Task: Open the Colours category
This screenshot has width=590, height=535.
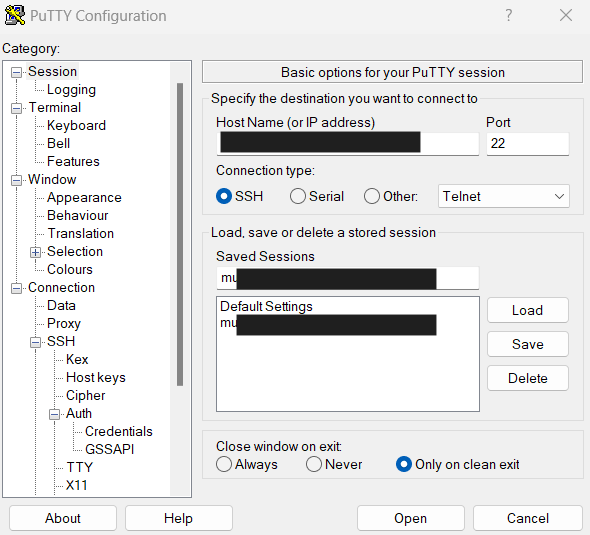Action: pos(70,269)
